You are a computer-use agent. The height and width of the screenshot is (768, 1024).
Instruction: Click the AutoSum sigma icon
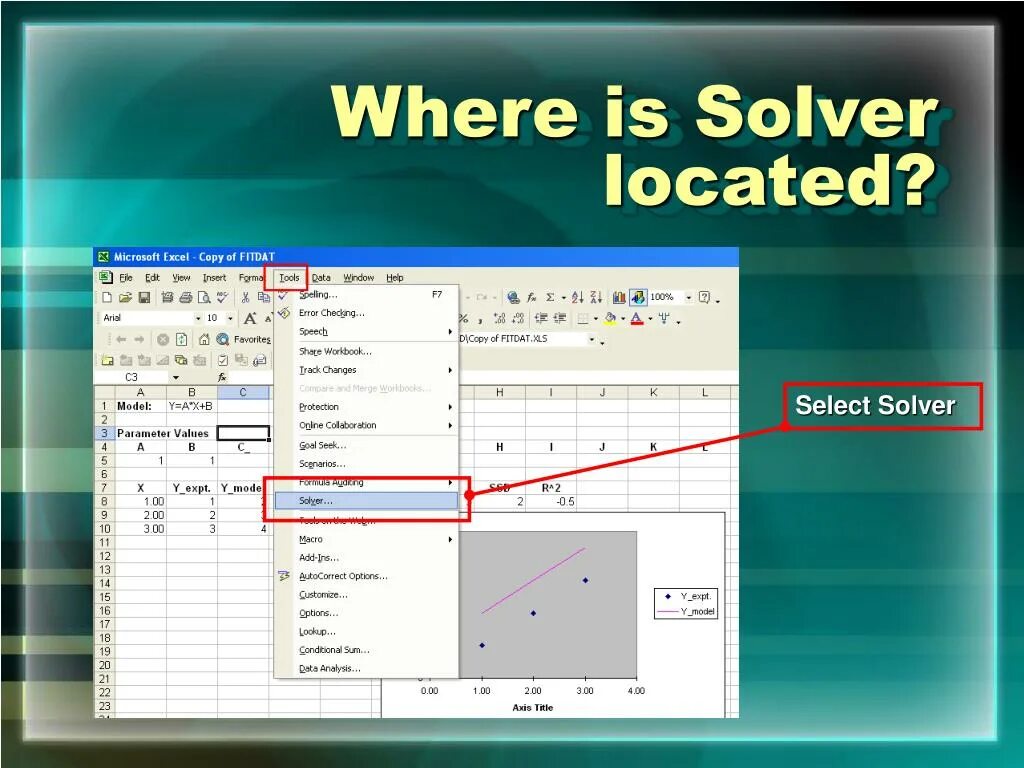click(550, 298)
